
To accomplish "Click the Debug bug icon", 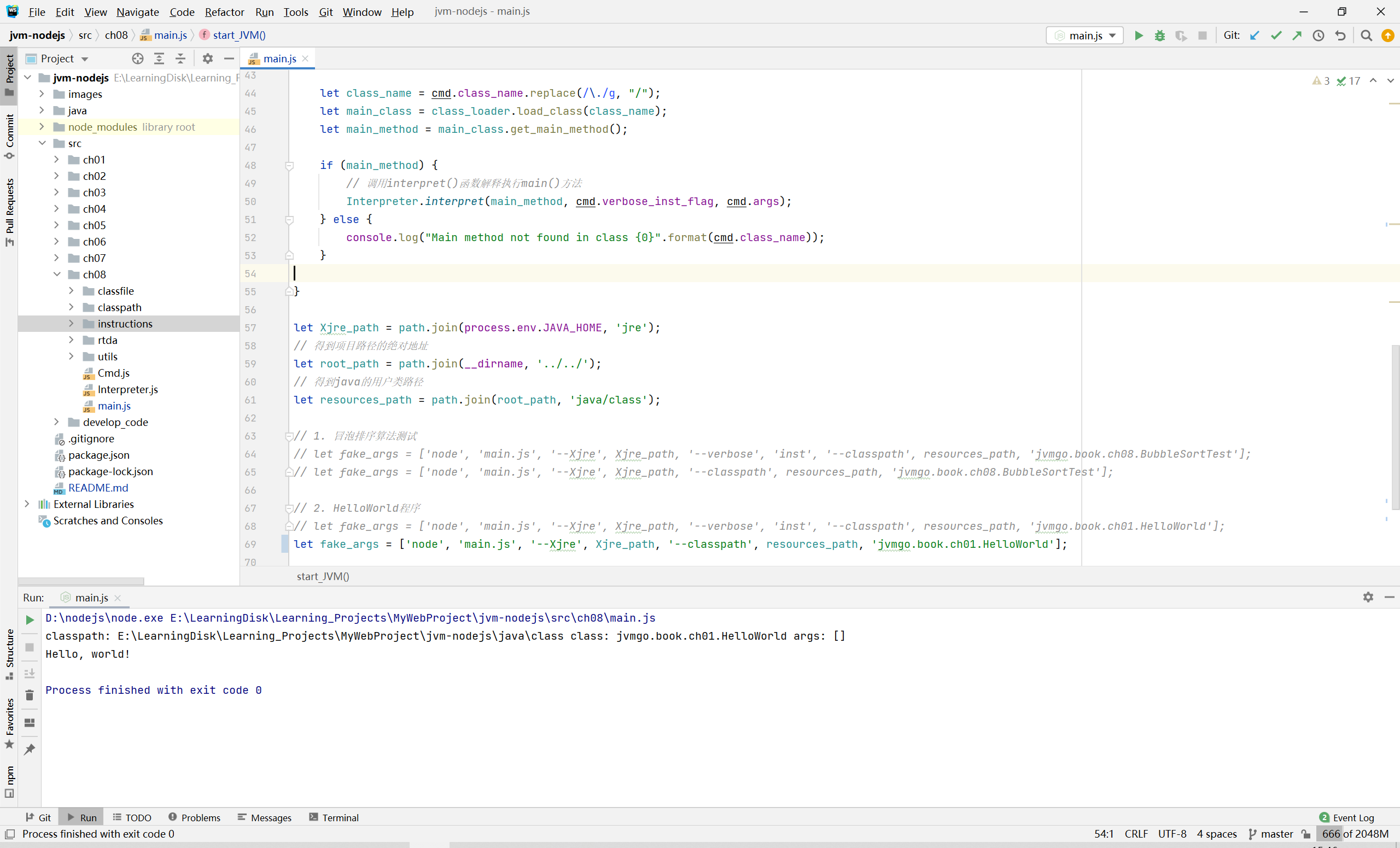I will click(x=1160, y=35).
